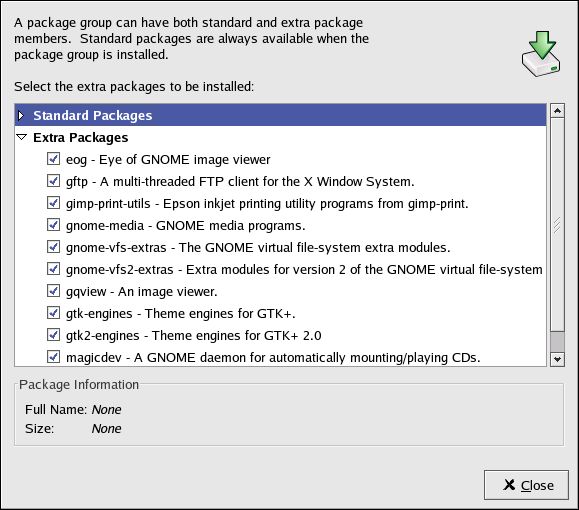The image size is (579, 510).
Task: Deselect the gnome-vfs2-extras checkbox
Action: (x=54, y=269)
